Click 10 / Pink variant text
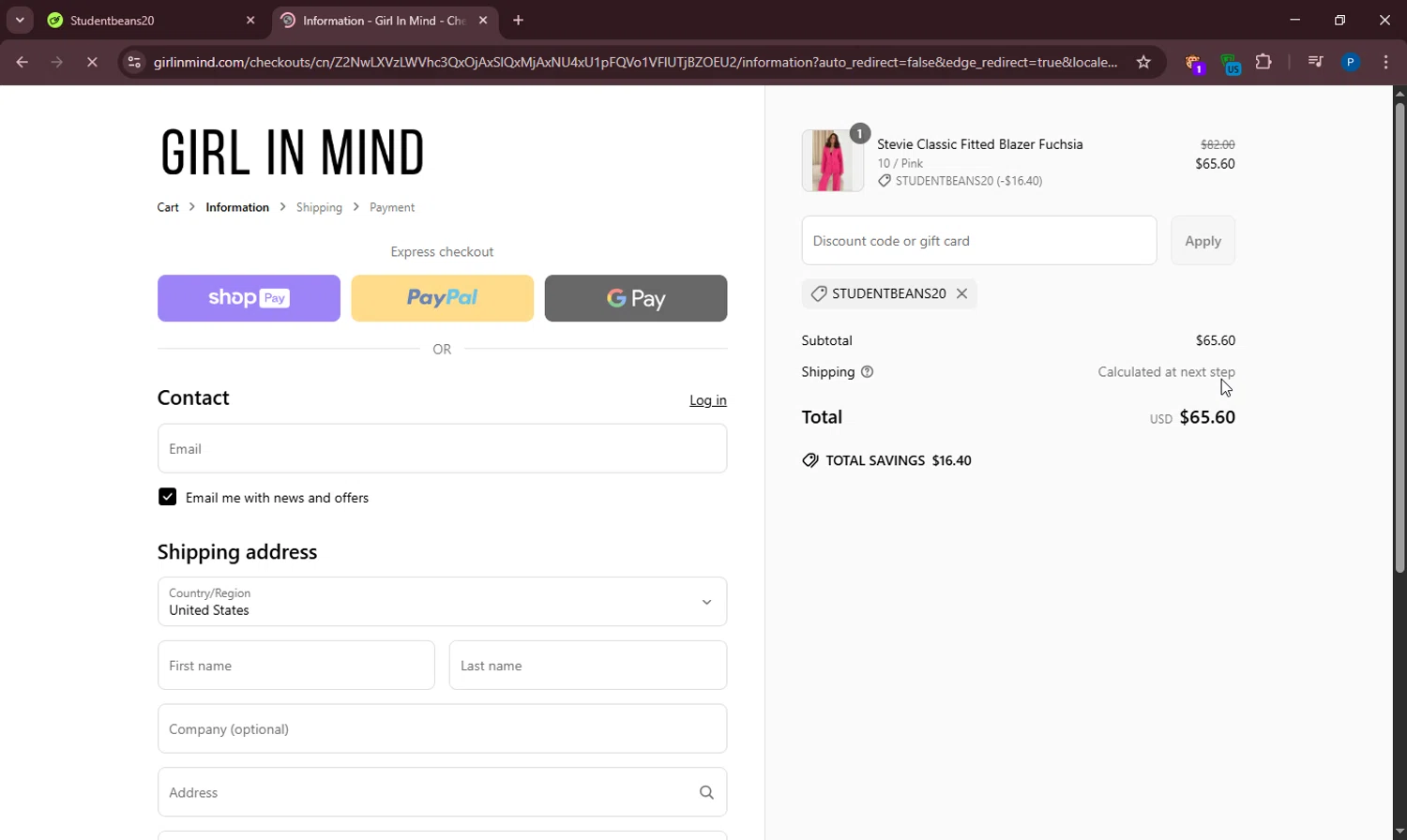This screenshot has height=840, width=1407. point(900,163)
